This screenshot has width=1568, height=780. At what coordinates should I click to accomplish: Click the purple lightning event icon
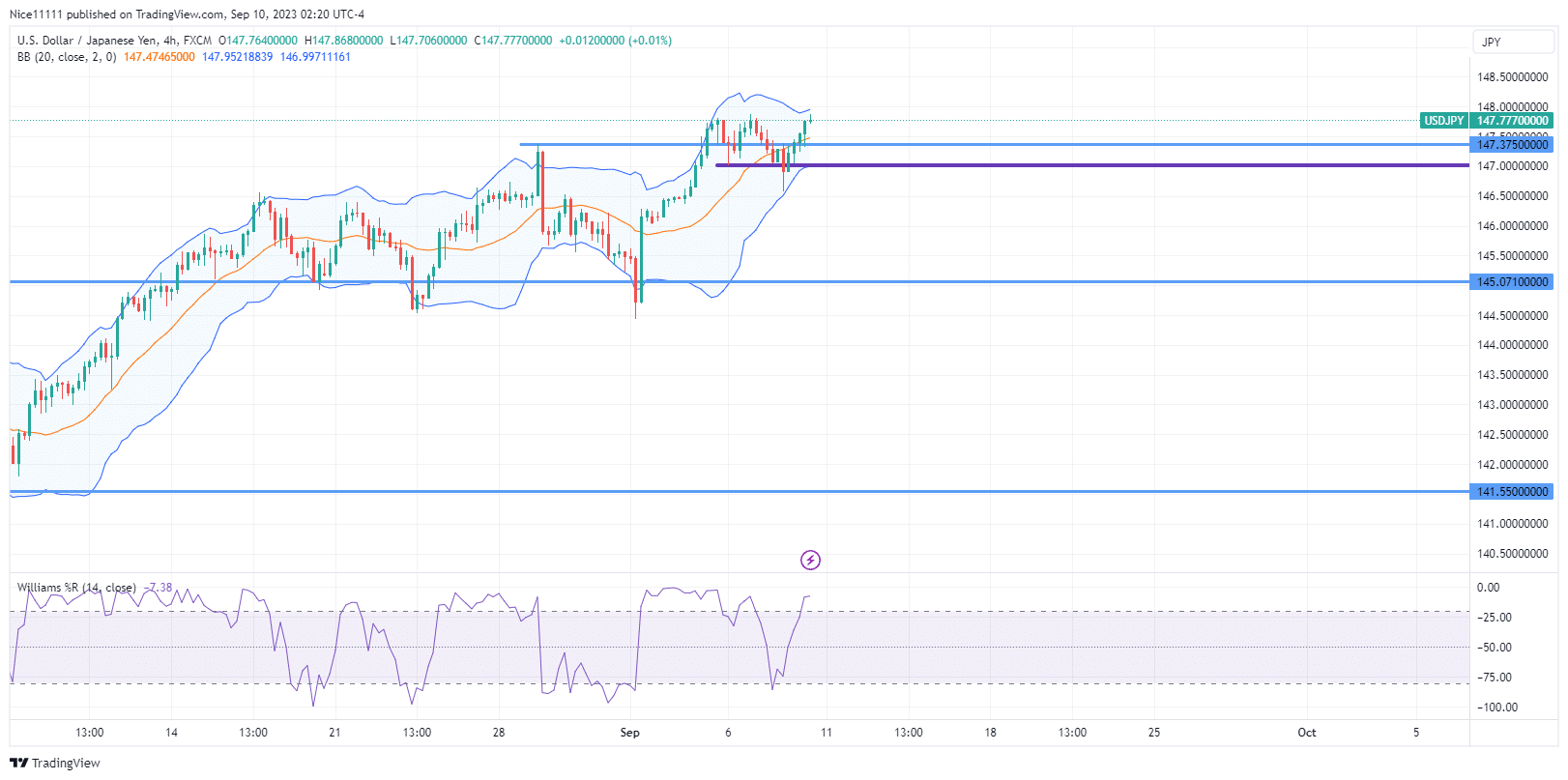[810, 560]
